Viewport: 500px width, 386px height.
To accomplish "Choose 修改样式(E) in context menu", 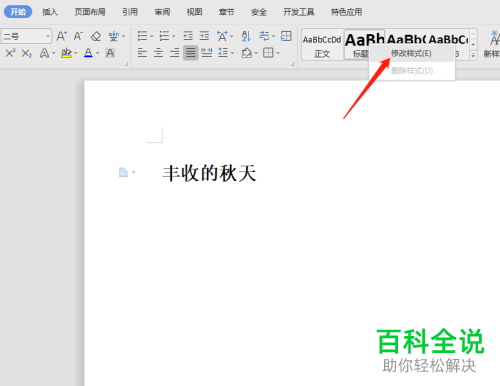I will tap(411, 53).
